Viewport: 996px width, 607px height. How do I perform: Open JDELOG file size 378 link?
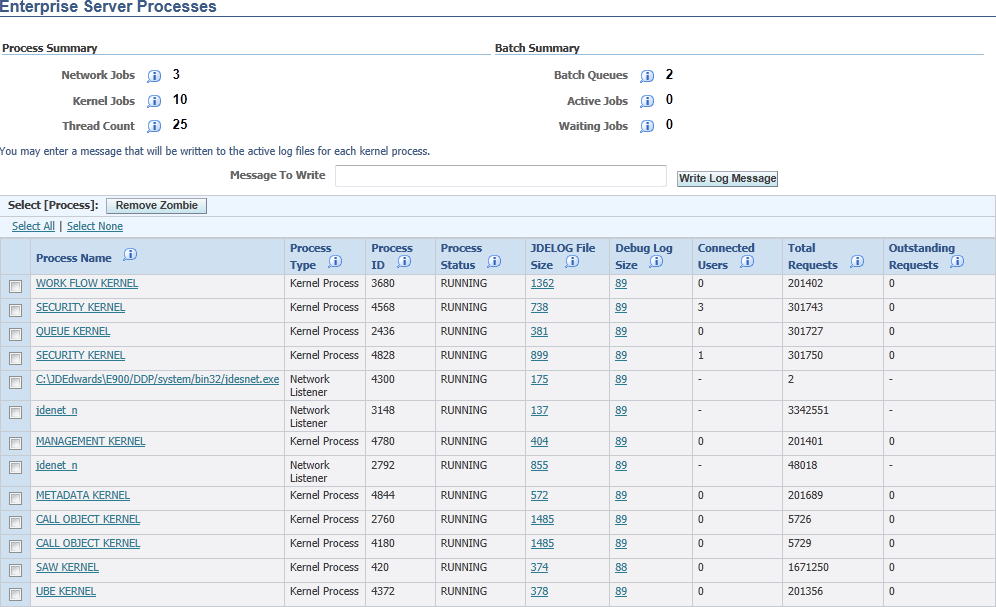pyautogui.click(x=539, y=591)
